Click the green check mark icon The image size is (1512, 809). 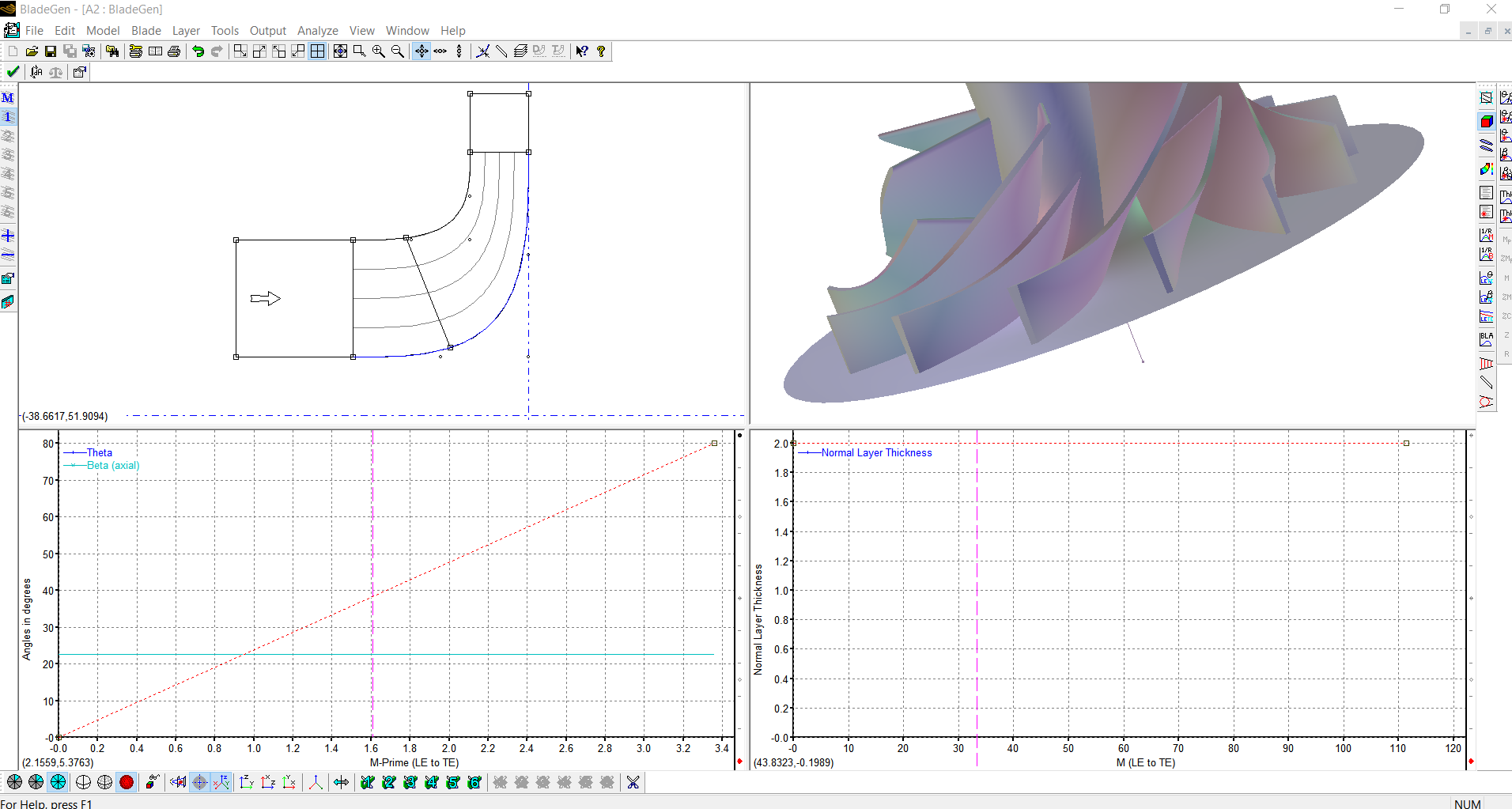click(x=13, y=72)
